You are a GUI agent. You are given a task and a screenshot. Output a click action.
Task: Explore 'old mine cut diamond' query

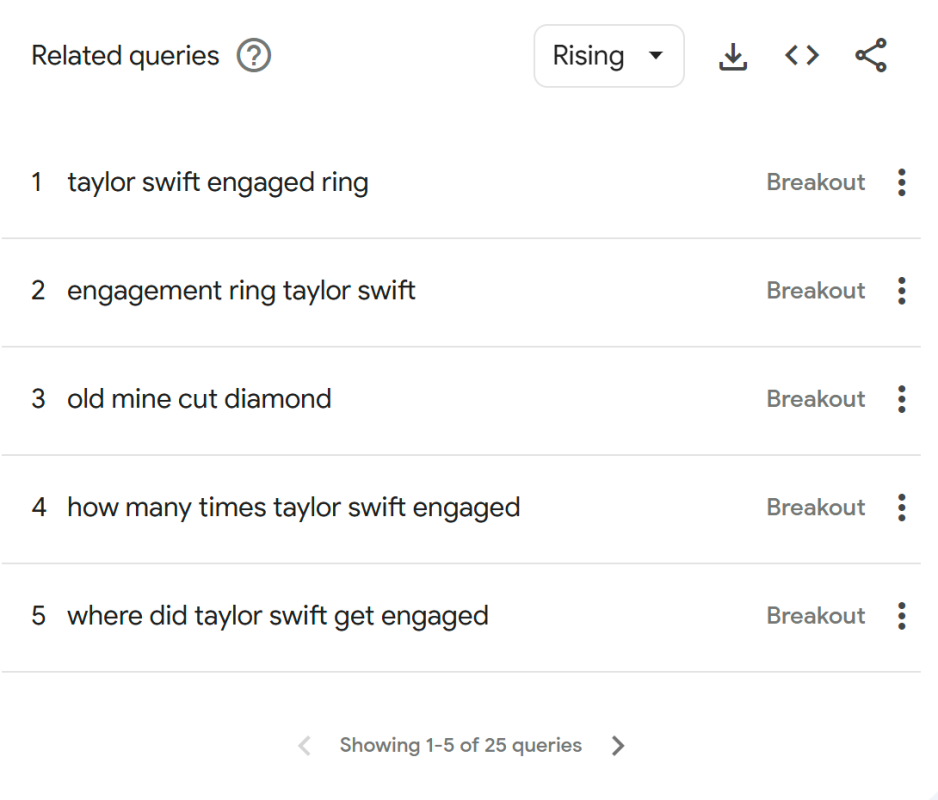pos(199,399)
